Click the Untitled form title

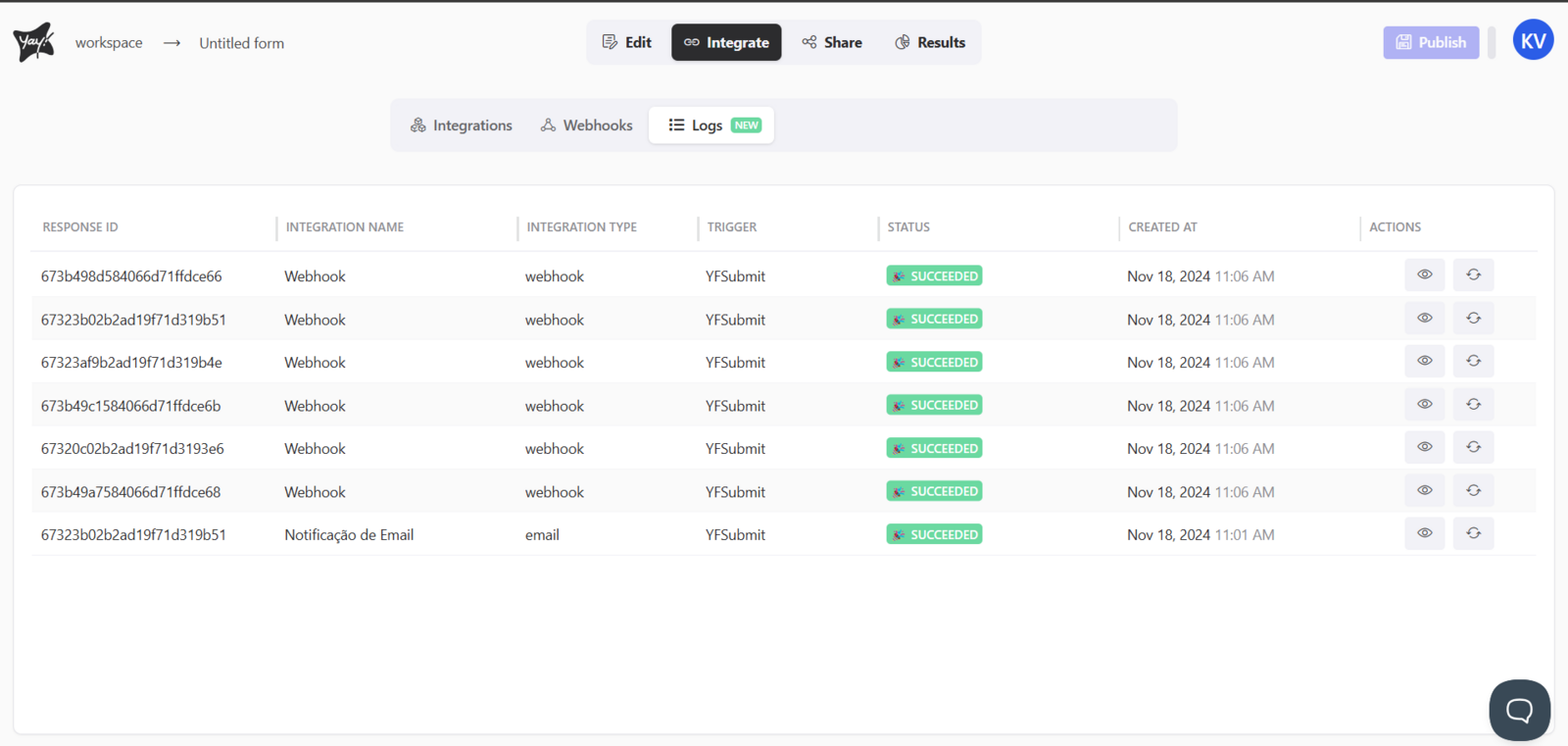click(x=242, y=43)
